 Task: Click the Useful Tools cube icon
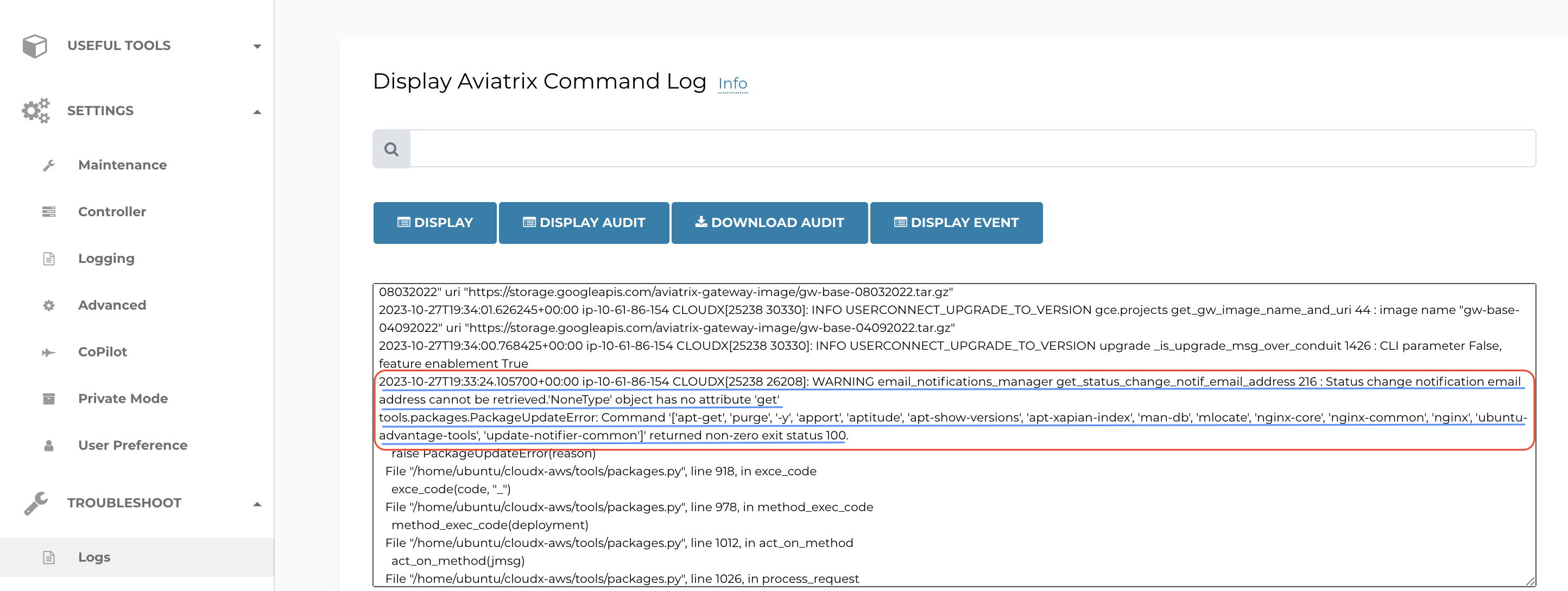pyautogui.click(x=35, y=45)
